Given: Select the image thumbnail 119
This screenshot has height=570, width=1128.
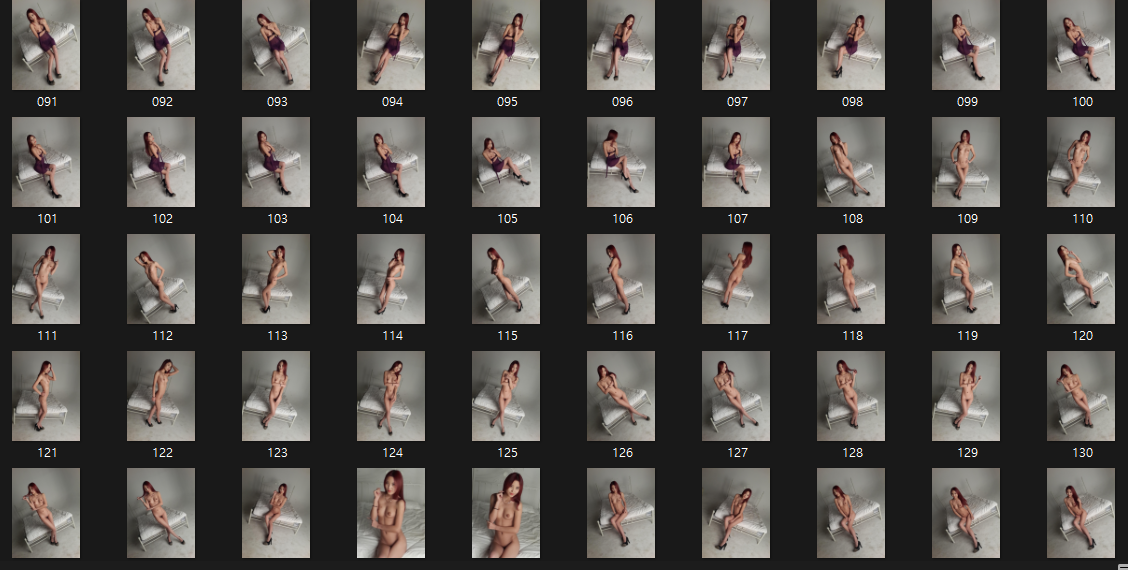Looking at the screenshot, I should pos(966,279).
